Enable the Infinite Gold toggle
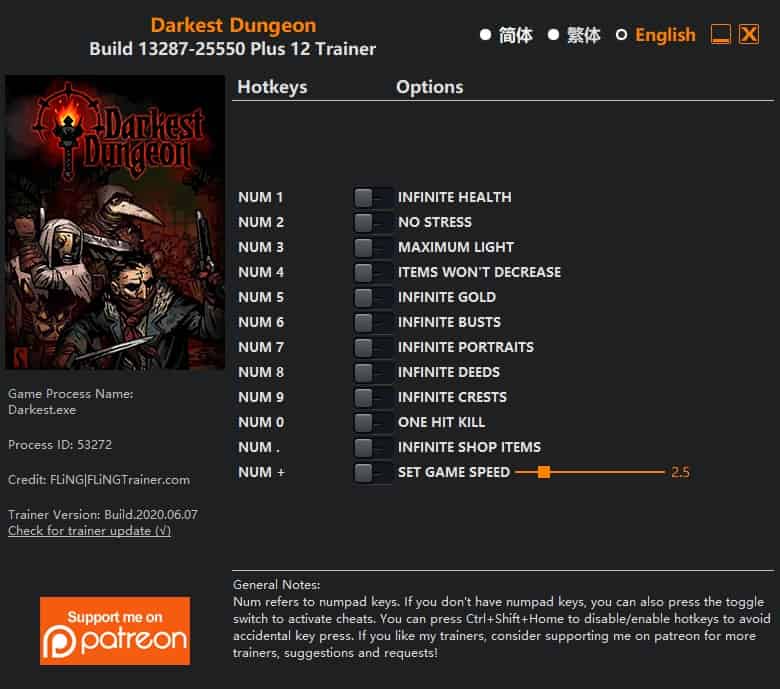This screenshot has width=780, height=689. click(x=372, y=297)
